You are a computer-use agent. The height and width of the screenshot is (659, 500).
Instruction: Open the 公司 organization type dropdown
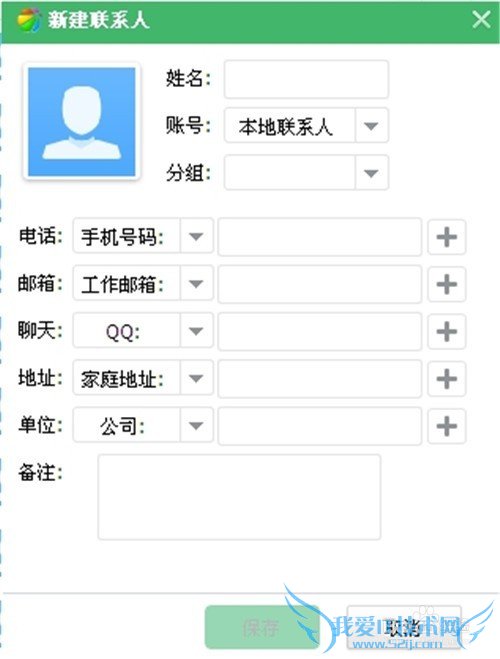[x=143, y=424]
